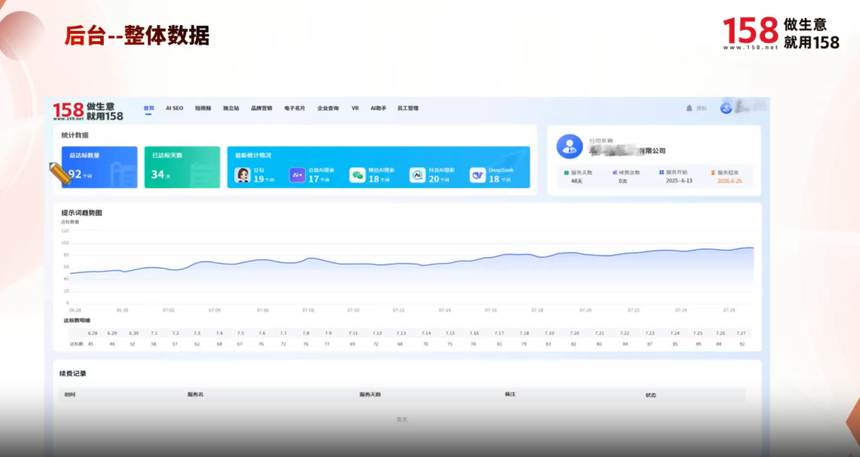
Task: Open the 首页 tab
Action: pyautogui.click(x=149, y=109)
